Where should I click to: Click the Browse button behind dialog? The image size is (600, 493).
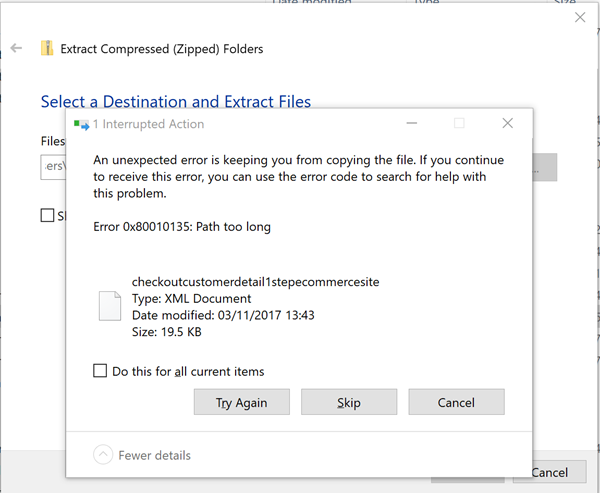pyautogui.click(x=545, y=167)
